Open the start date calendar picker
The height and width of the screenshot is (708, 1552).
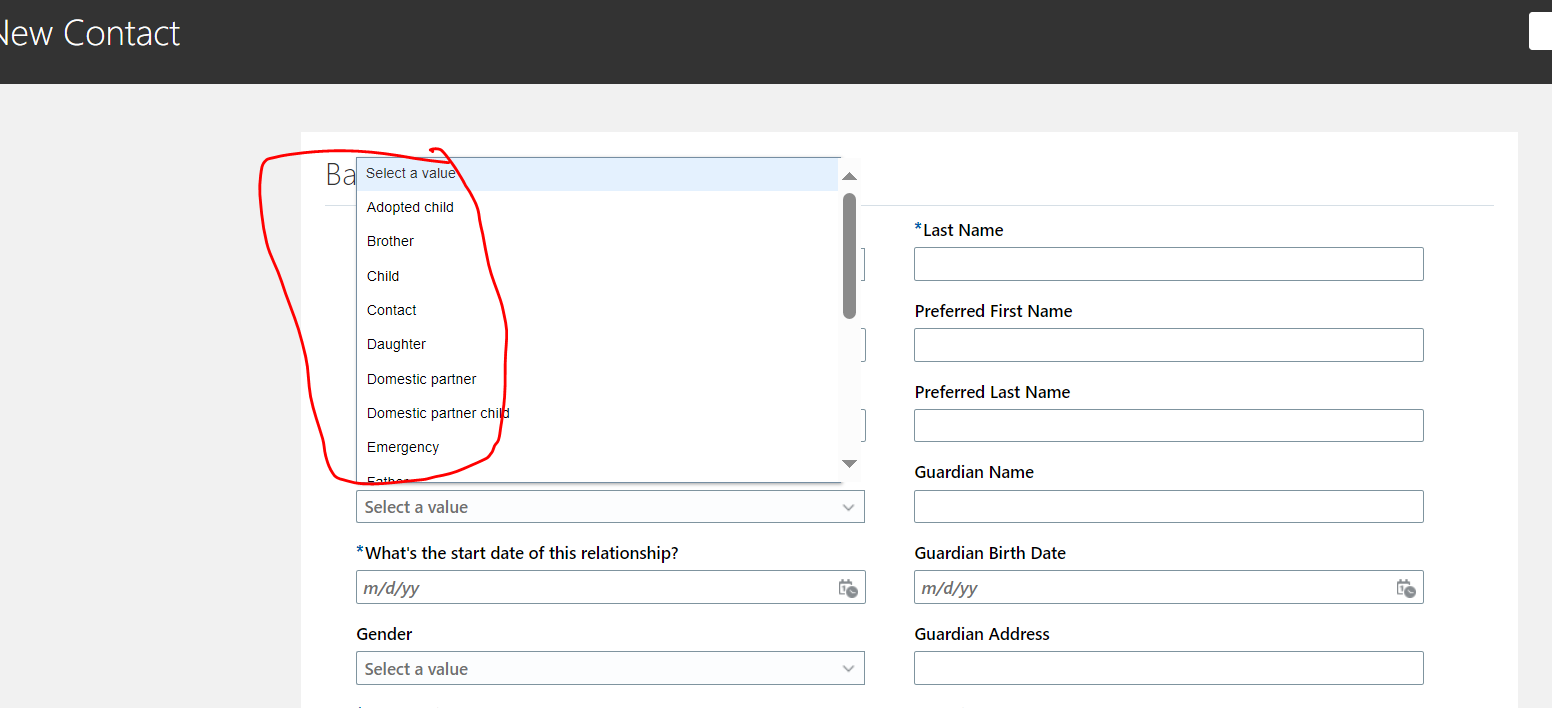[x=847, y=588]
